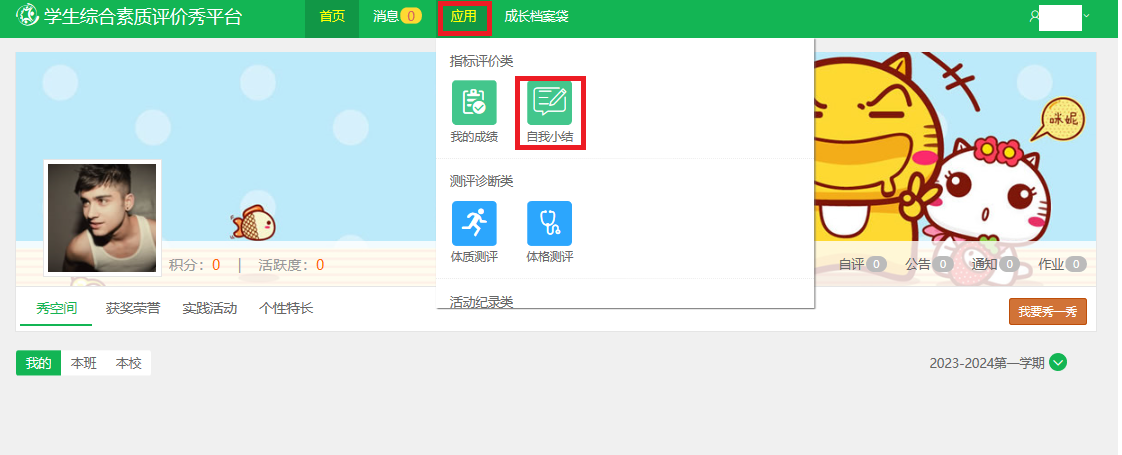Open 成长档案袋 in the navigation bar
The width and height of the screenshot is (1122, 455).
point(536,16)
